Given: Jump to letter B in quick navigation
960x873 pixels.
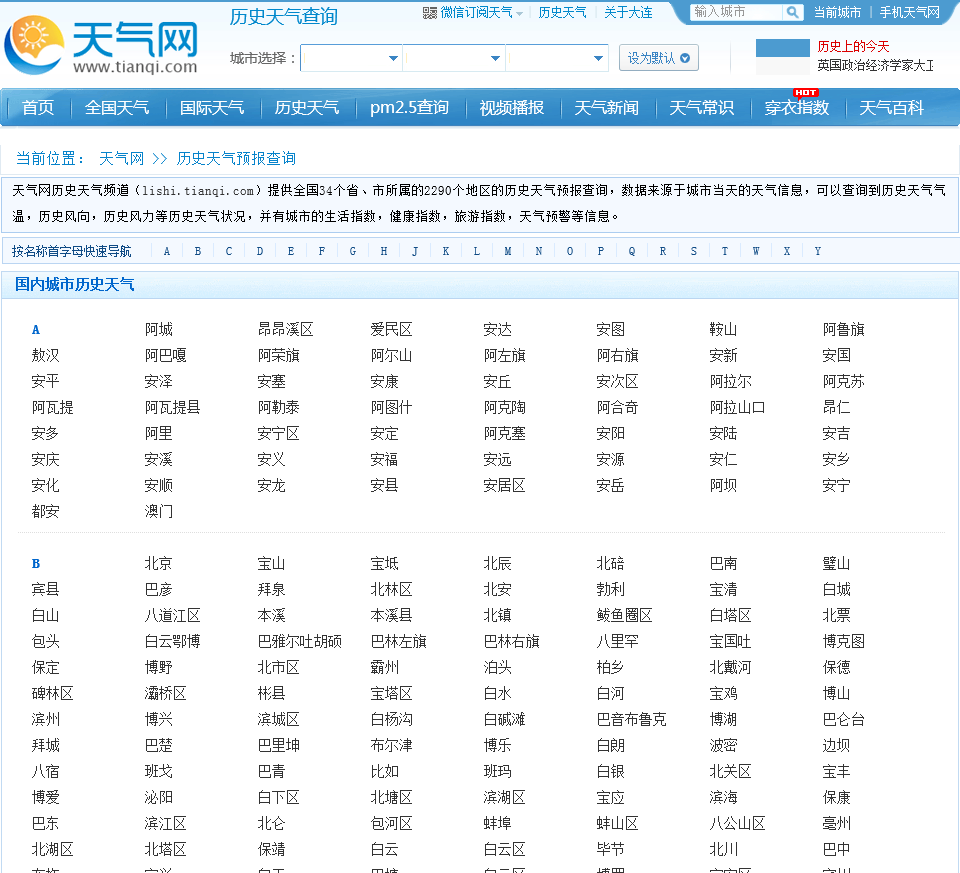Looking at the screenshot, I should [x=198, y=251].
